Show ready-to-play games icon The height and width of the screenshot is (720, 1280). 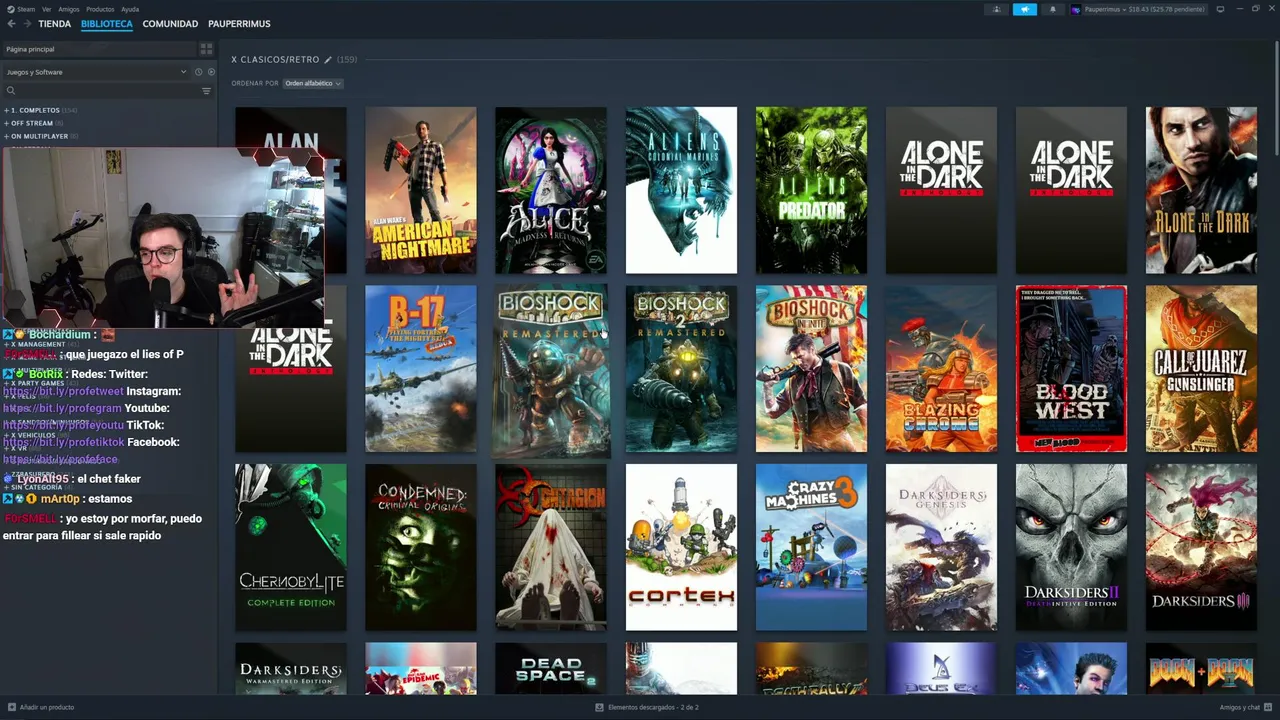[x=210, y=72]
